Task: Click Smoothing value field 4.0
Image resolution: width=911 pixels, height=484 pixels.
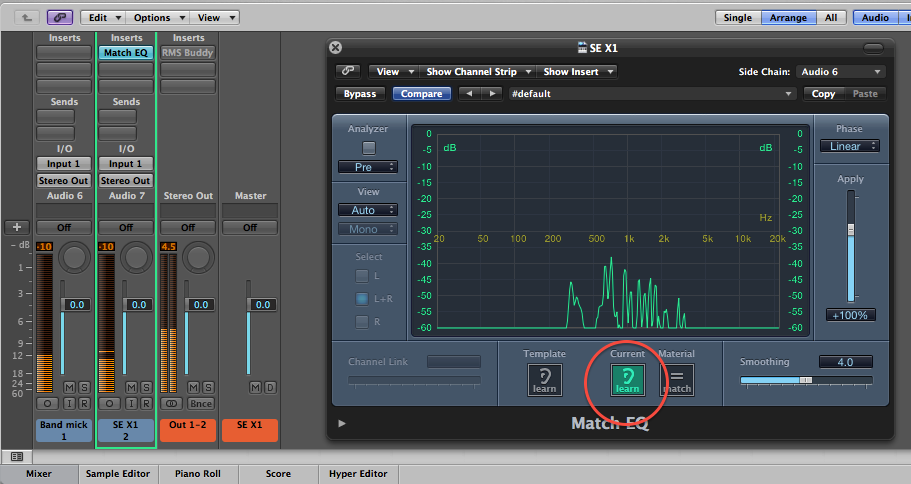Action: coord(845,362)
